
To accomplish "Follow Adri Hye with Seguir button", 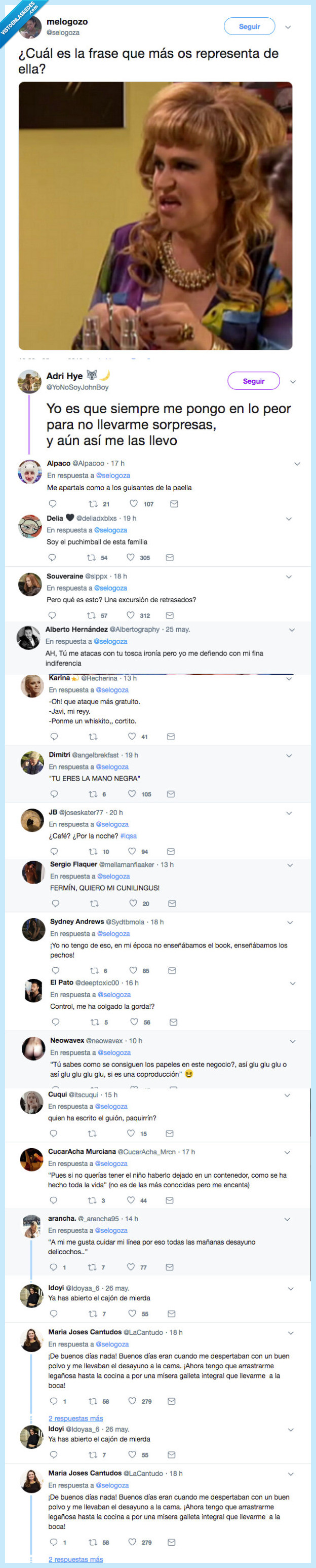I will pyautogui.click(x=253, y=381).
